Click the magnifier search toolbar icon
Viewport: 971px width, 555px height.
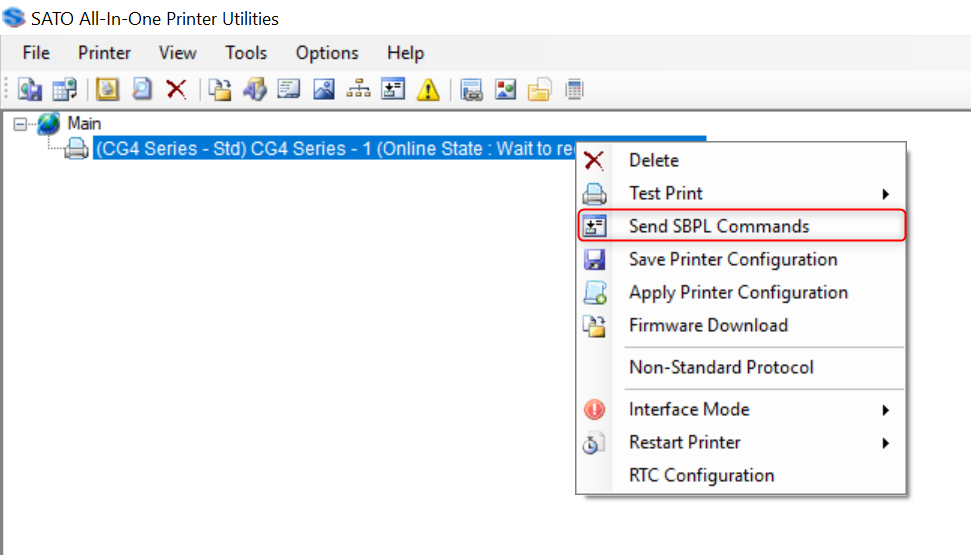tap(142, 90)
